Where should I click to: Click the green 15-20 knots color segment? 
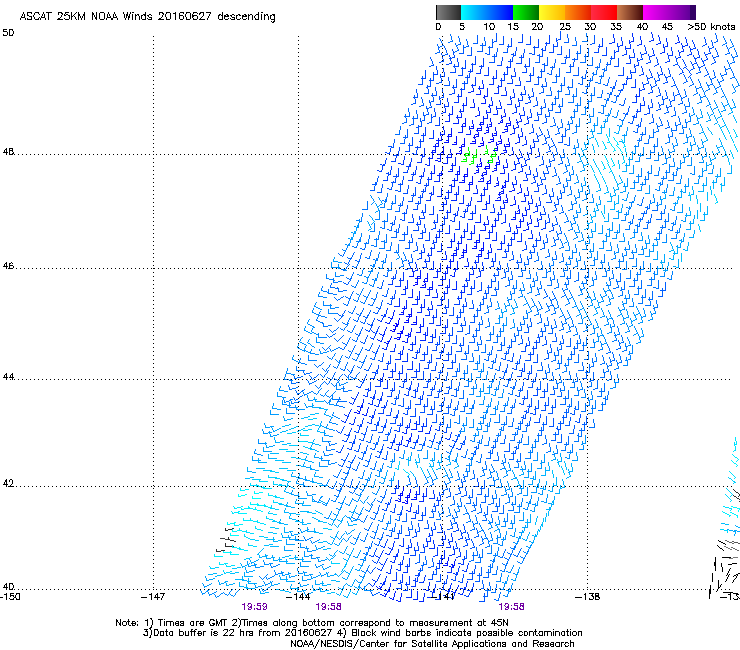[526, 12]
